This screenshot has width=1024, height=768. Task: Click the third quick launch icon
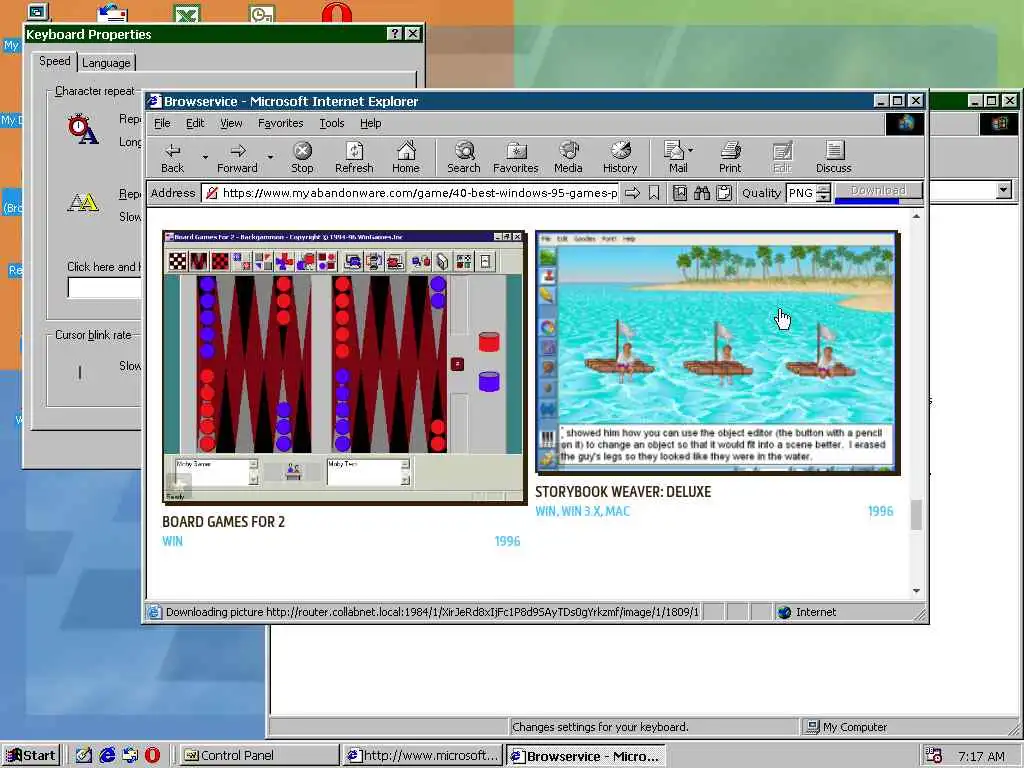point(129,755)
